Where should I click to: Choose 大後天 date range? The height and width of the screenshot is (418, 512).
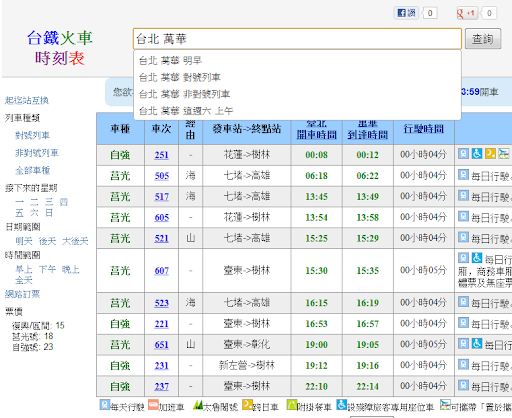75,241
